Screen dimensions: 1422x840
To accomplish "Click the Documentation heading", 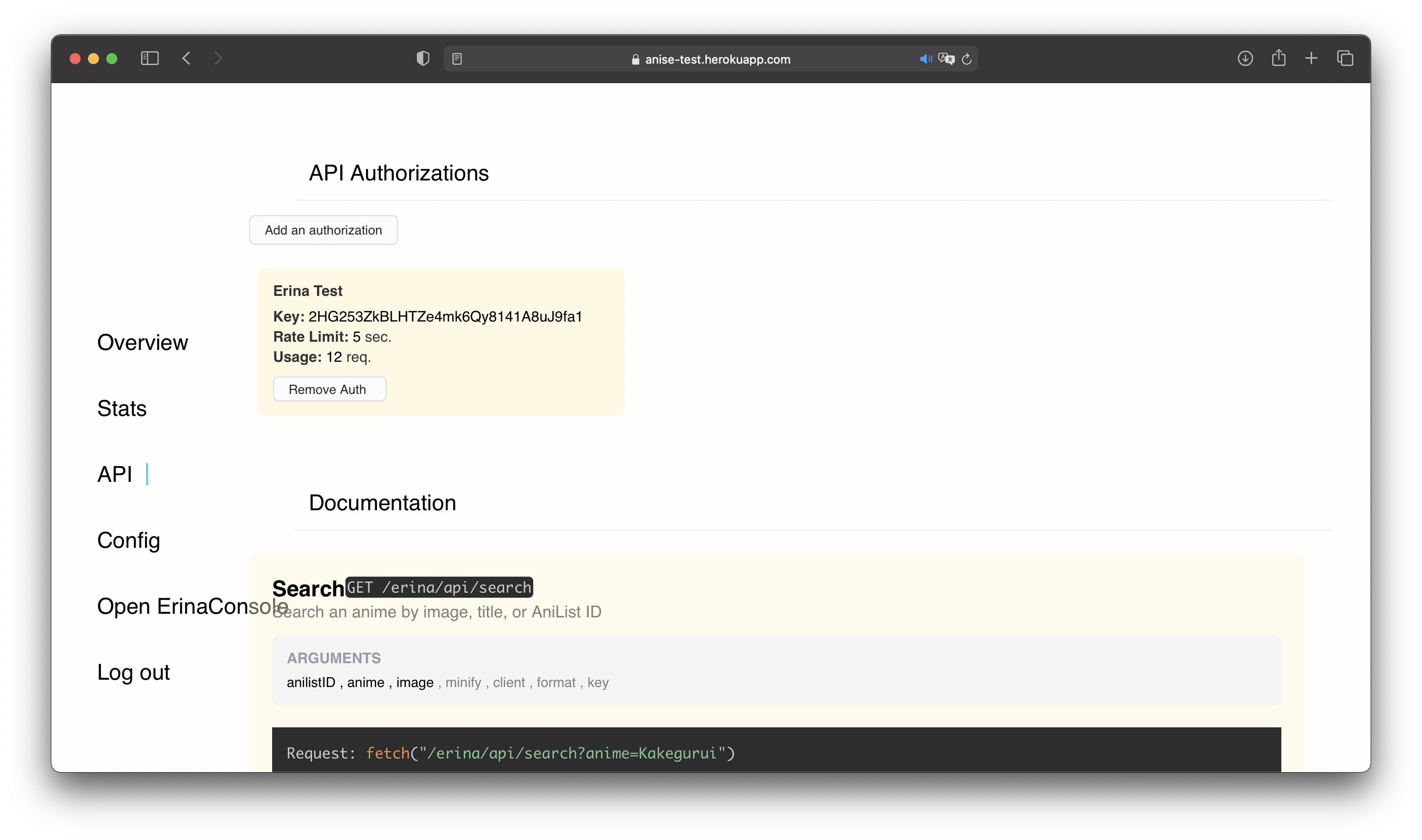I will click(x=382, y=503).
